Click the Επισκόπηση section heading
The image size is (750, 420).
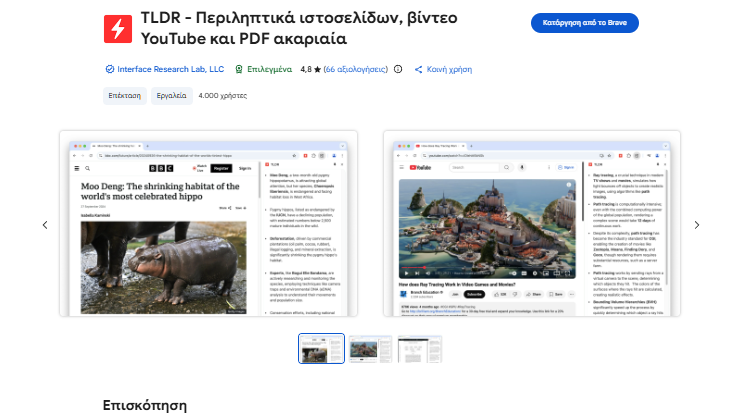pos(145,405)
